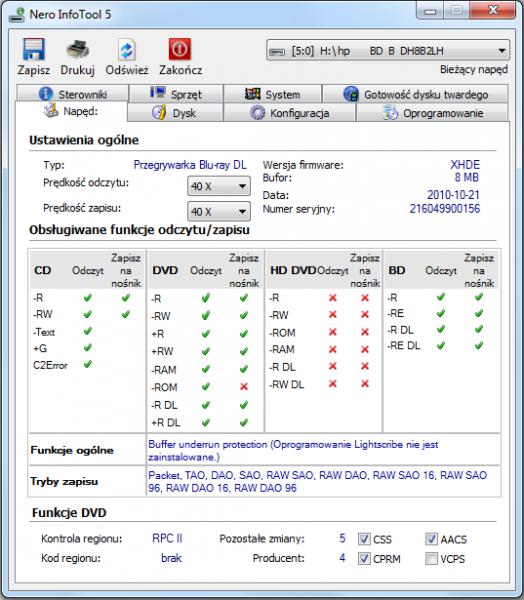Click the buffer value 8 MB
524x600 pixels.
[467, 178]
